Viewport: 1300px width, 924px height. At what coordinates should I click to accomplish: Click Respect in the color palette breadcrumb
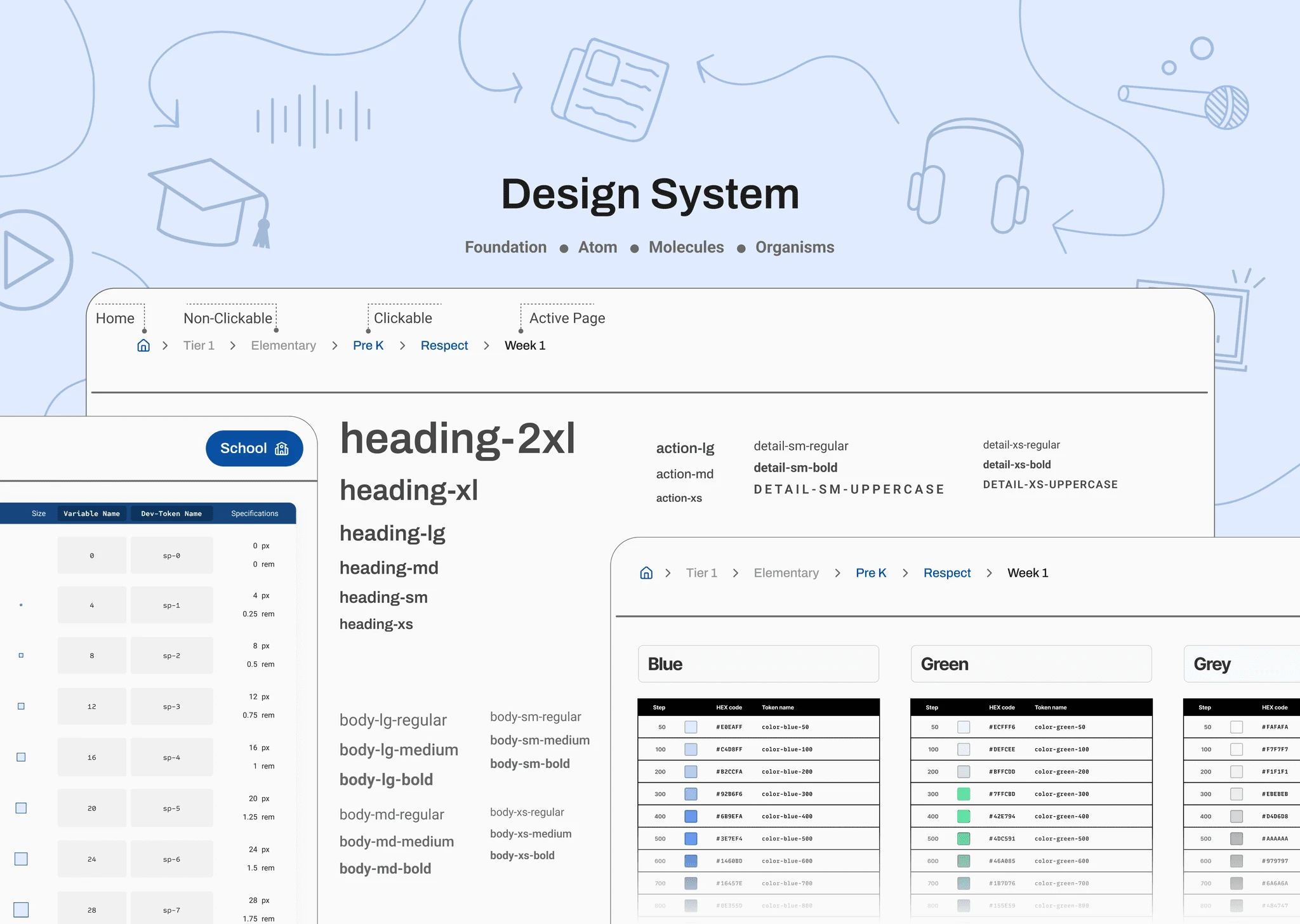(x=947, y=573)
